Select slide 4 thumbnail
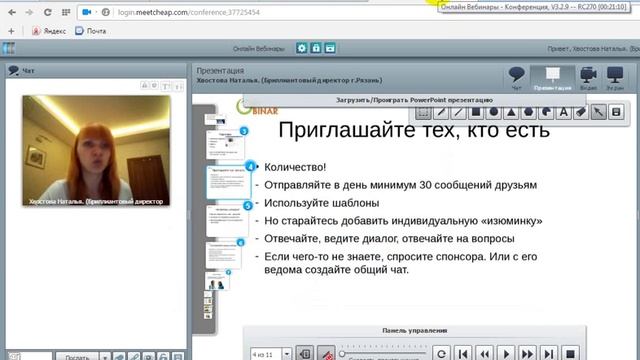Image resolution: width=640 pixels, height=360 pixels. [x=229, y=182]
